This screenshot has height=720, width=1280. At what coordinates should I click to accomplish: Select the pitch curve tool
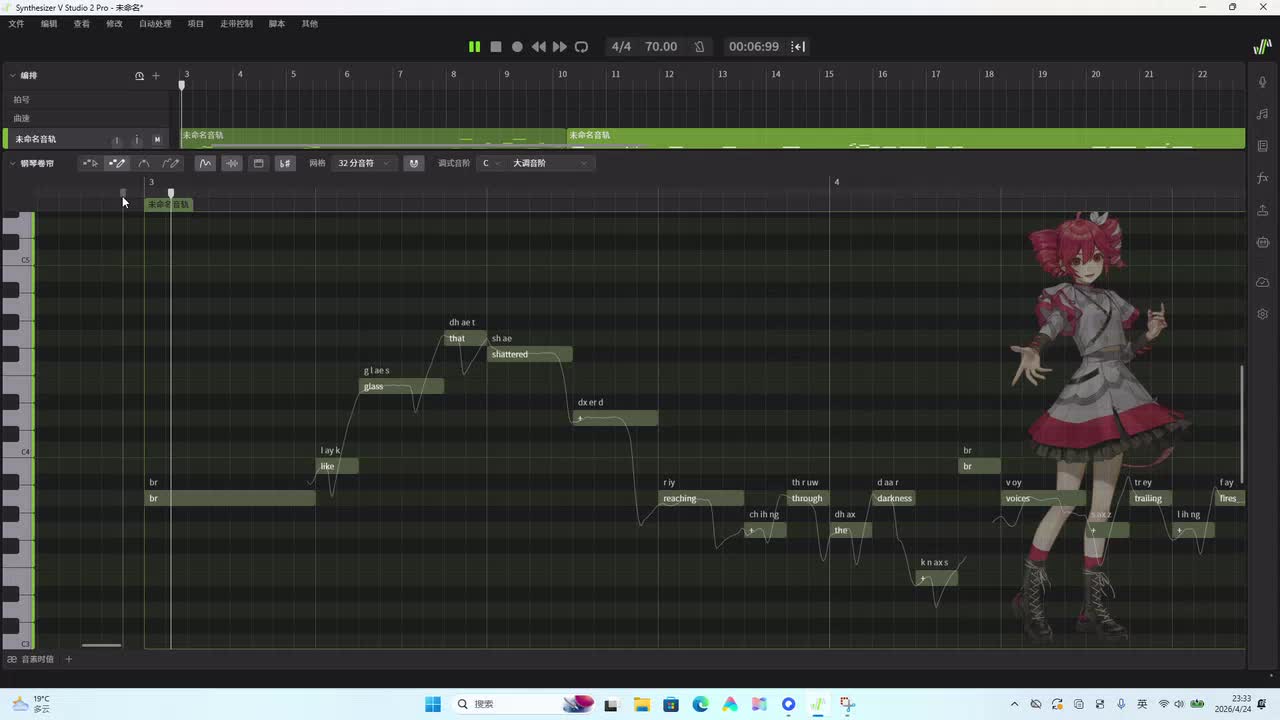coord(144,163)
